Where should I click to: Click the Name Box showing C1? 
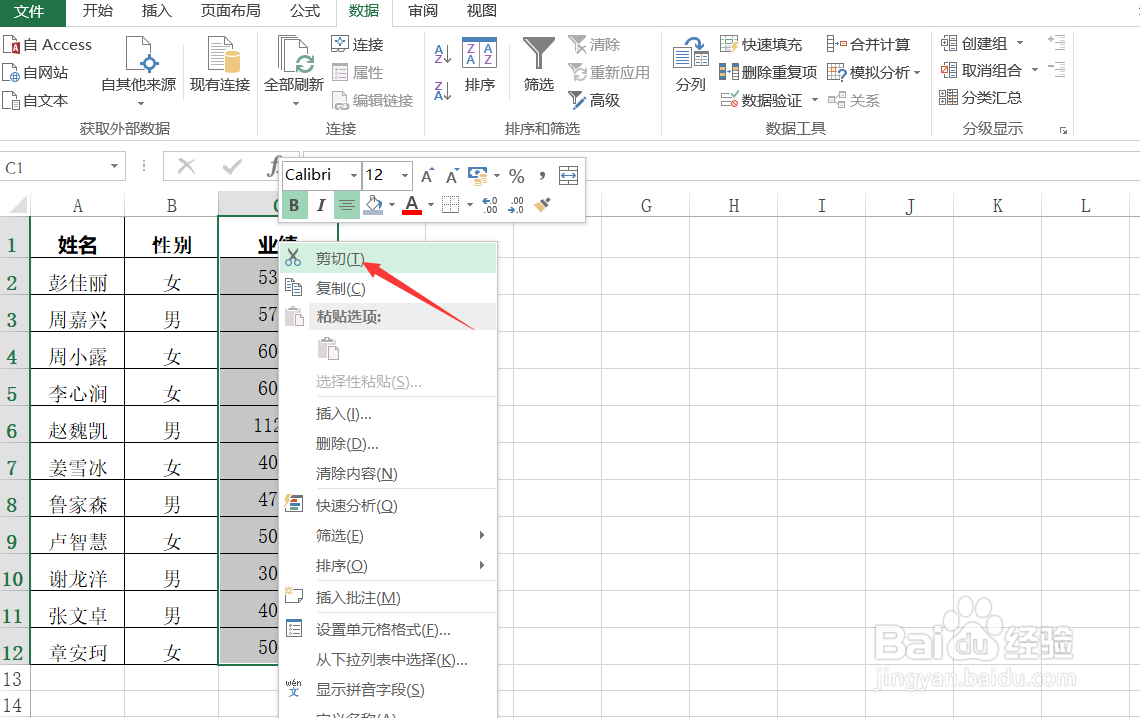55,168
